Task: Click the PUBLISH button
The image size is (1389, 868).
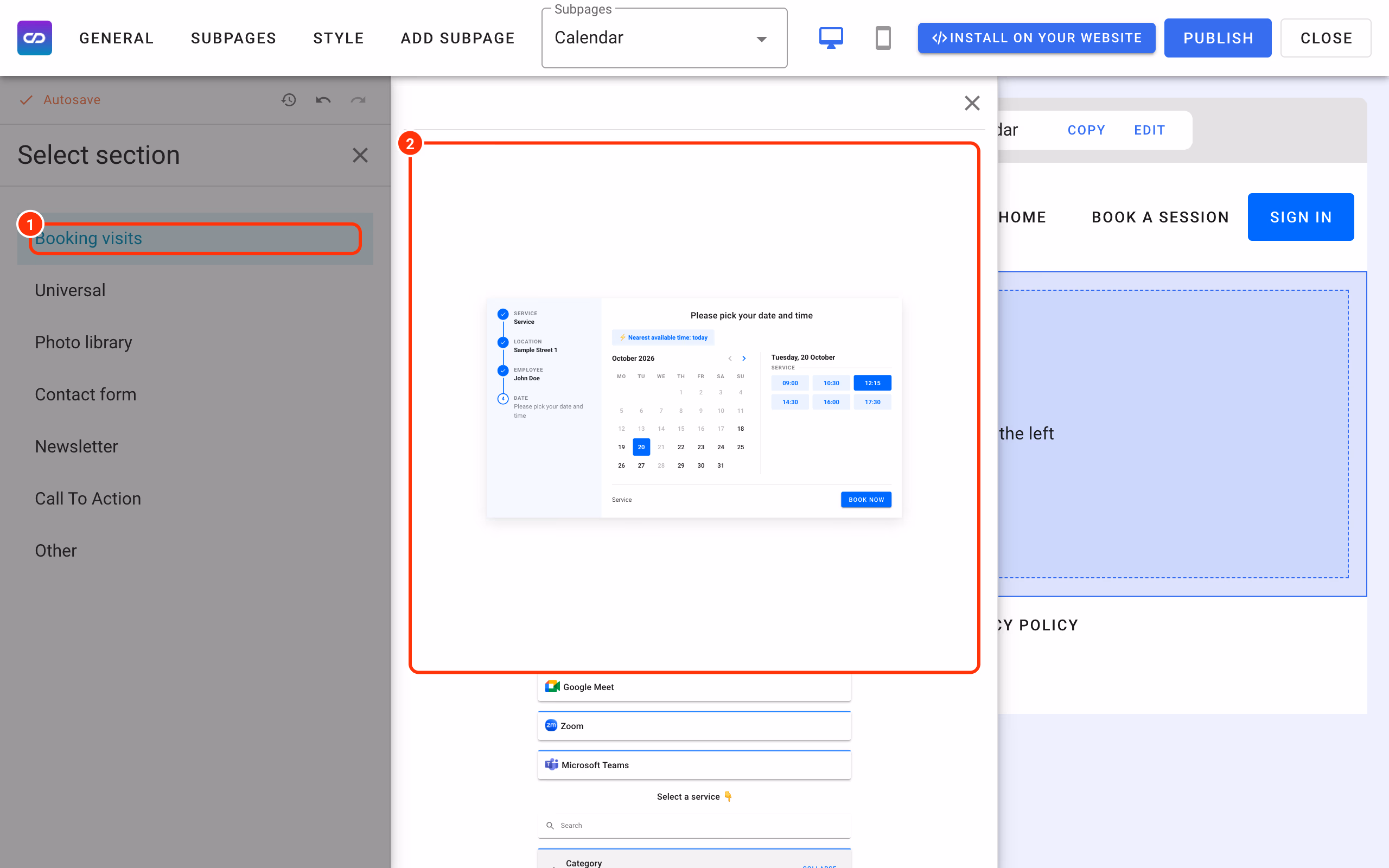Action: click(1218, 38)
